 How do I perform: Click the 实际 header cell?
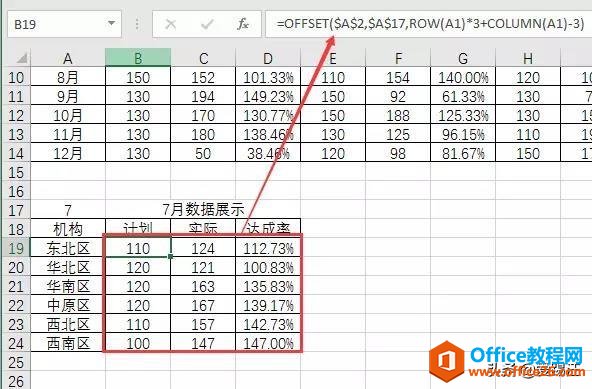click(203, 228)
